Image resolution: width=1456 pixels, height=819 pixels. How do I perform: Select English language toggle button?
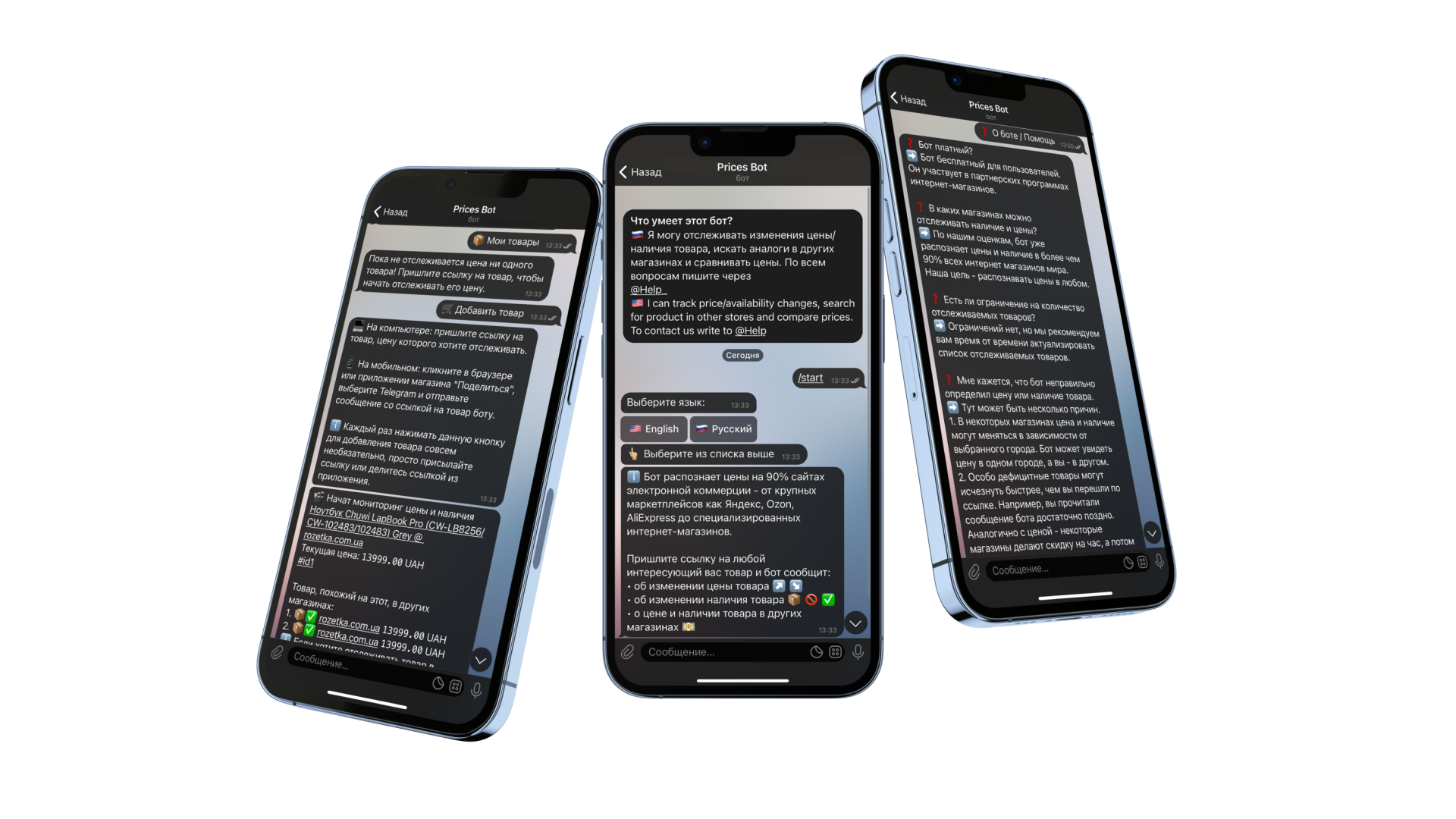click(656, 429)
